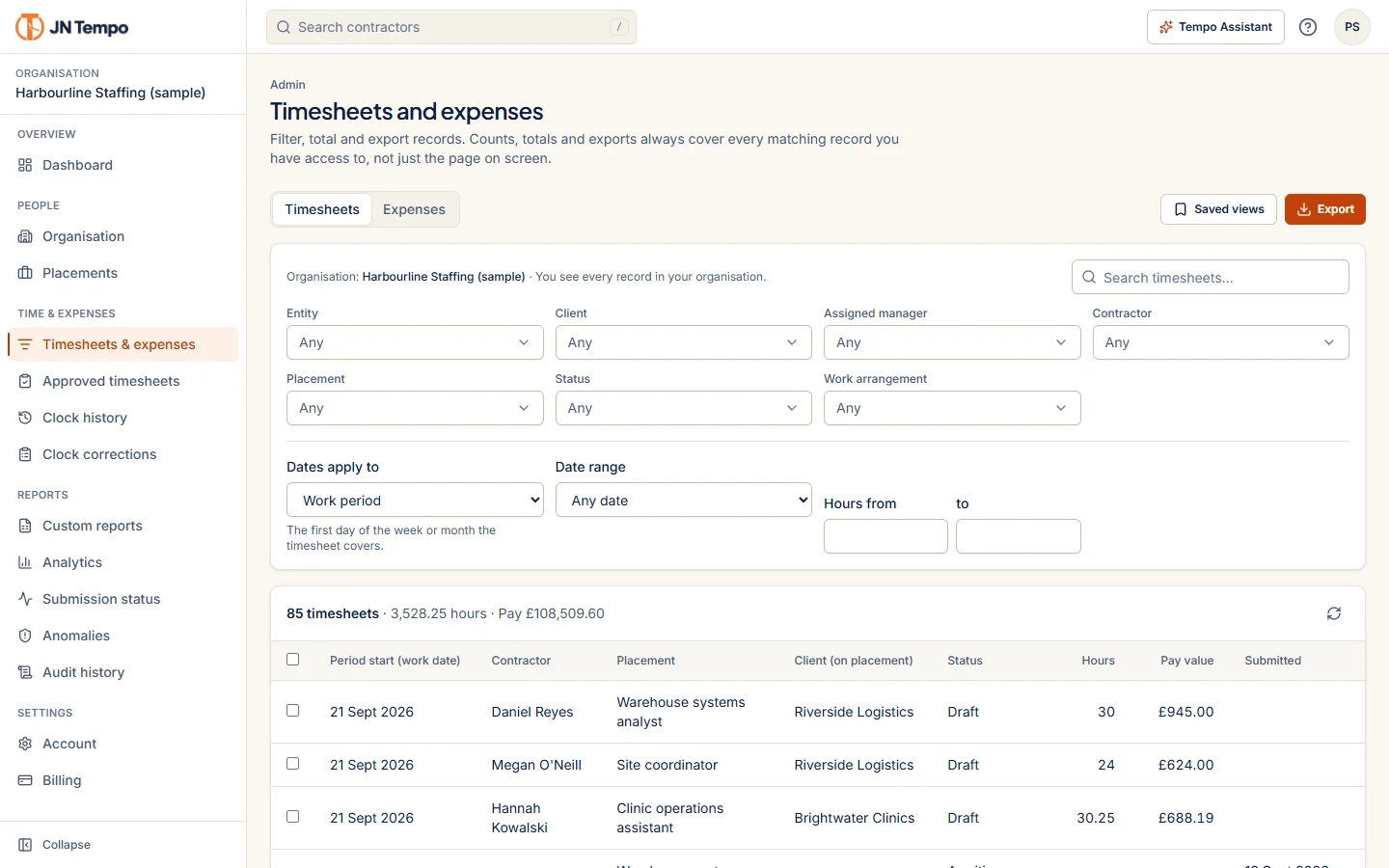
Task: Refresh the timesheets list
Action: point(1334,613)
